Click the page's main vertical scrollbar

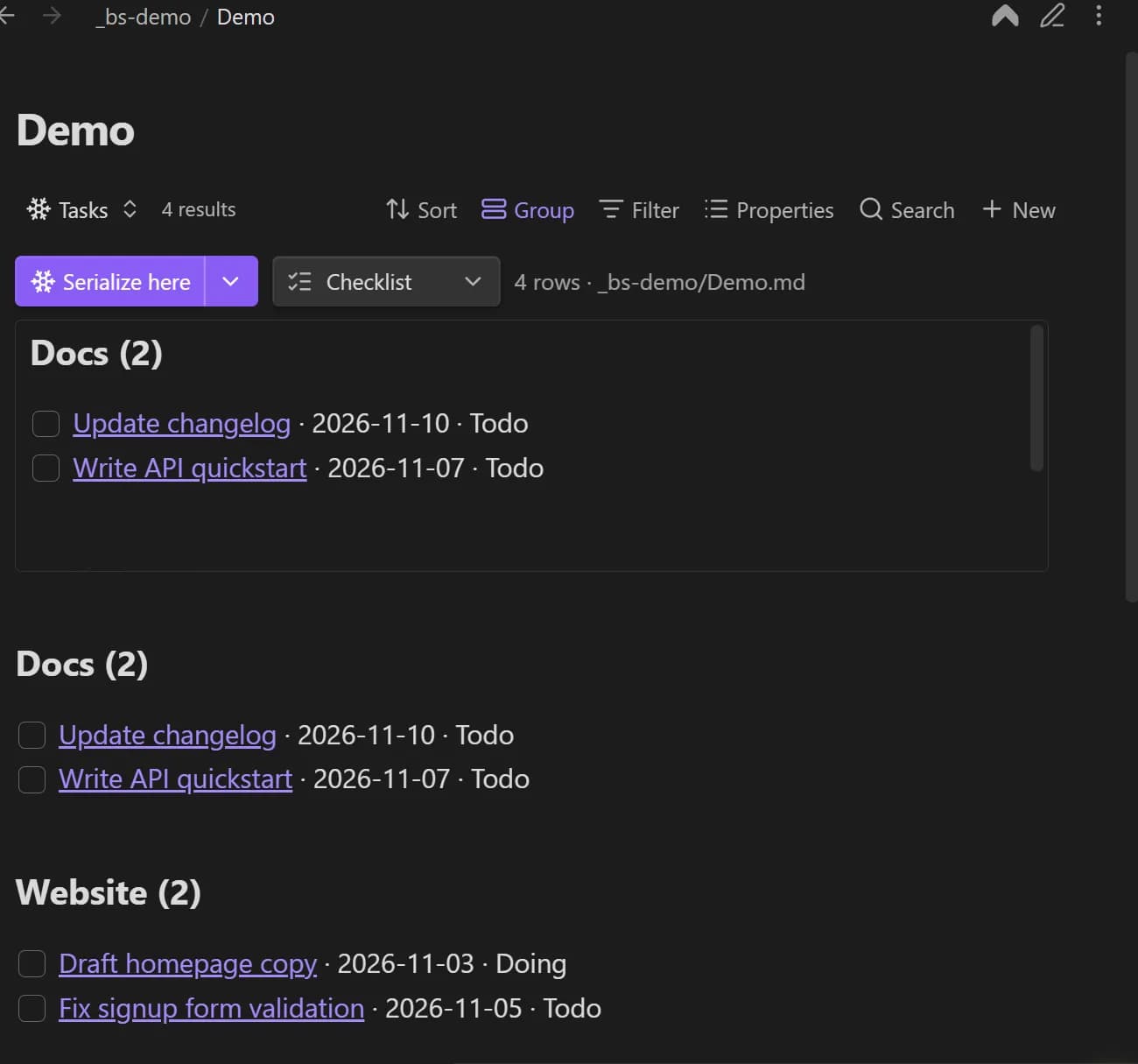click(x=1131, y=328)
